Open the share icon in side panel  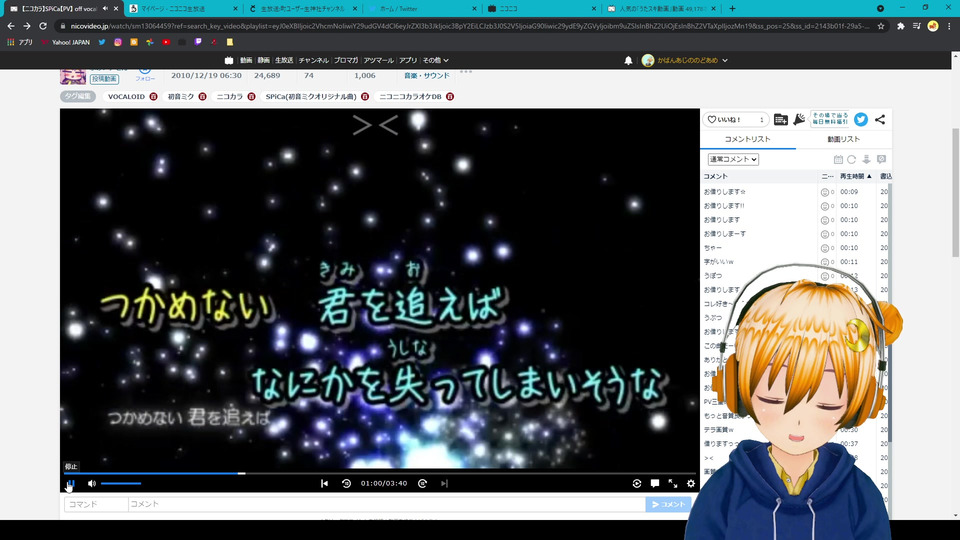pos(880,119)
